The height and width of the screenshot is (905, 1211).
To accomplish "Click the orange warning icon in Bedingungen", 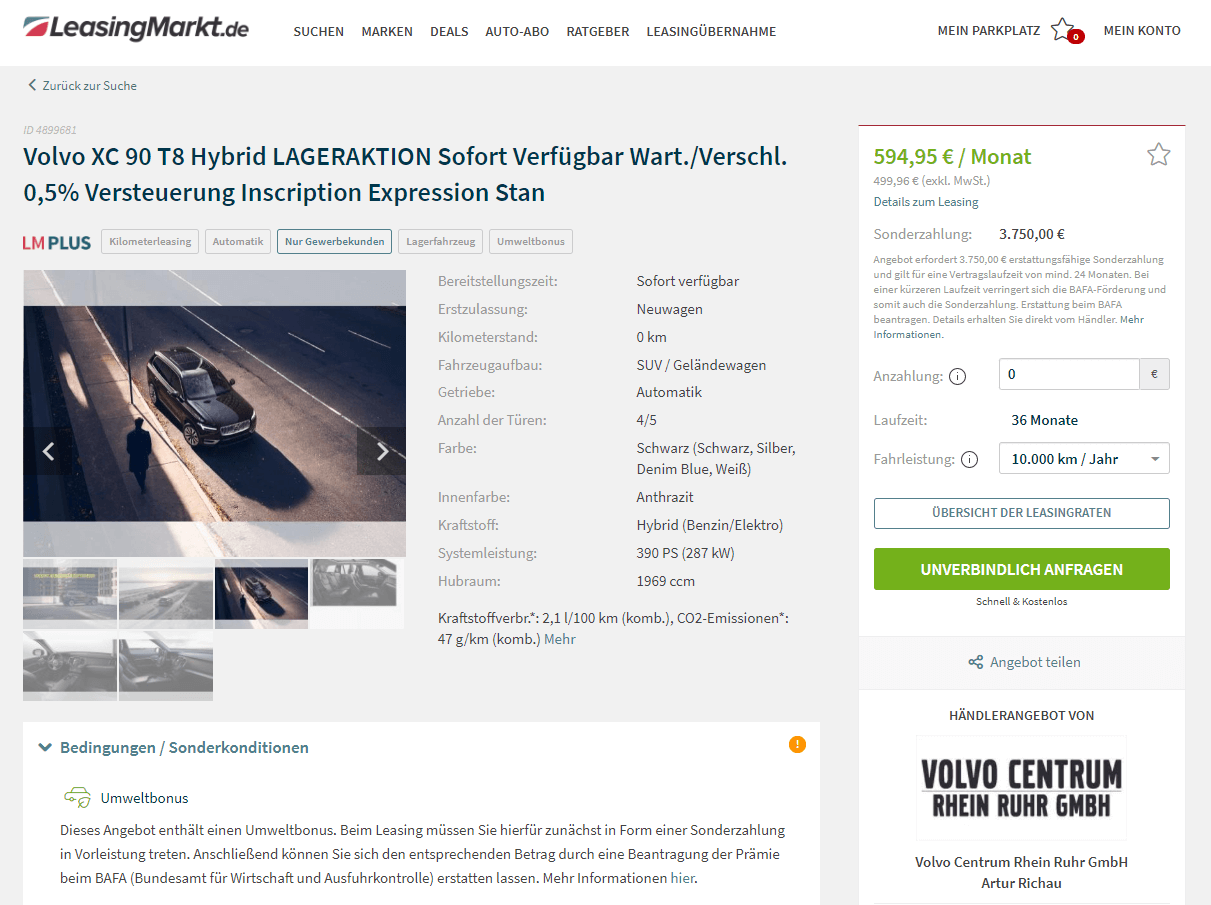I will click(797, 744).
